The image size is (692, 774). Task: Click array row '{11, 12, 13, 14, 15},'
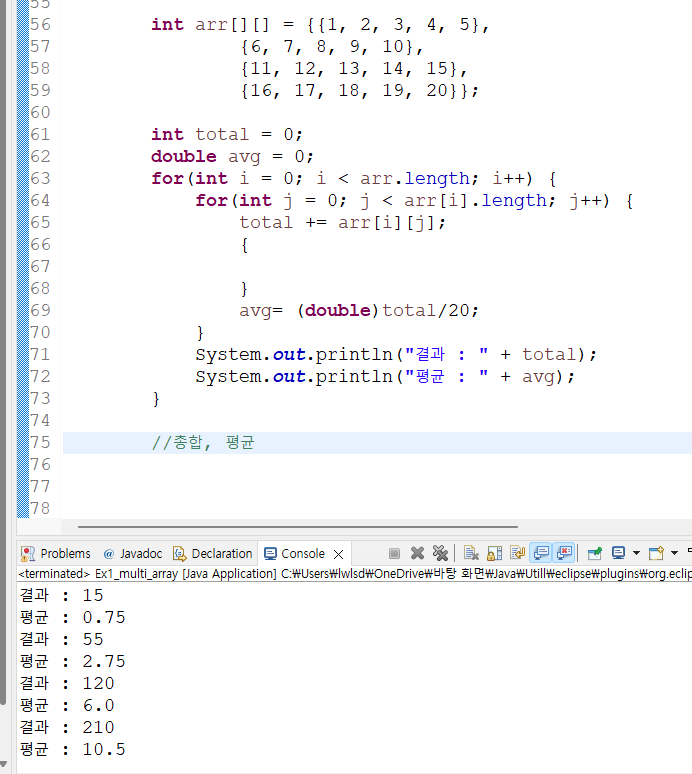pos(354,69)
